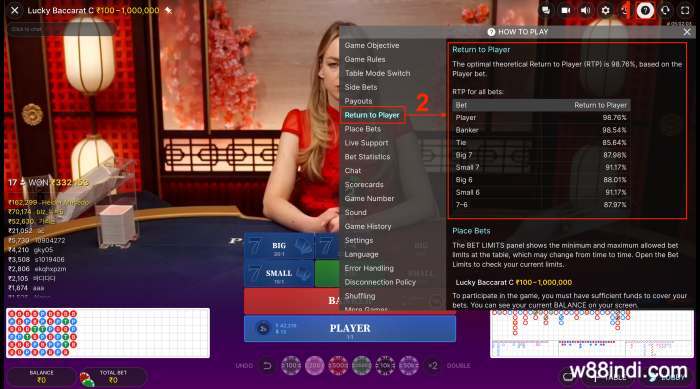Click the Tie 85.64% row
This screenshot has width=700, height=389.
click(x=541, y=142)
